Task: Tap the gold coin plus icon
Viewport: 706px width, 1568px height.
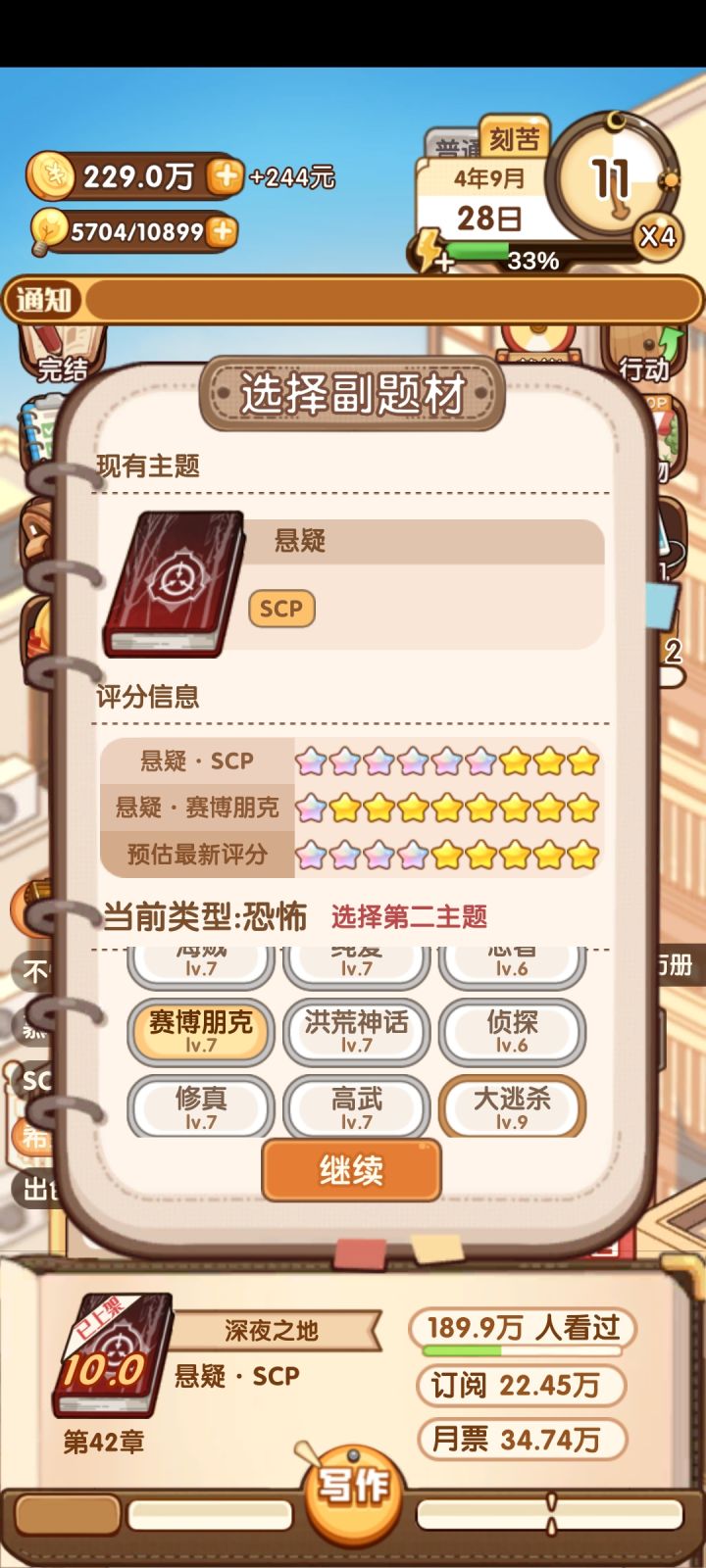Action: pos(225,176)
